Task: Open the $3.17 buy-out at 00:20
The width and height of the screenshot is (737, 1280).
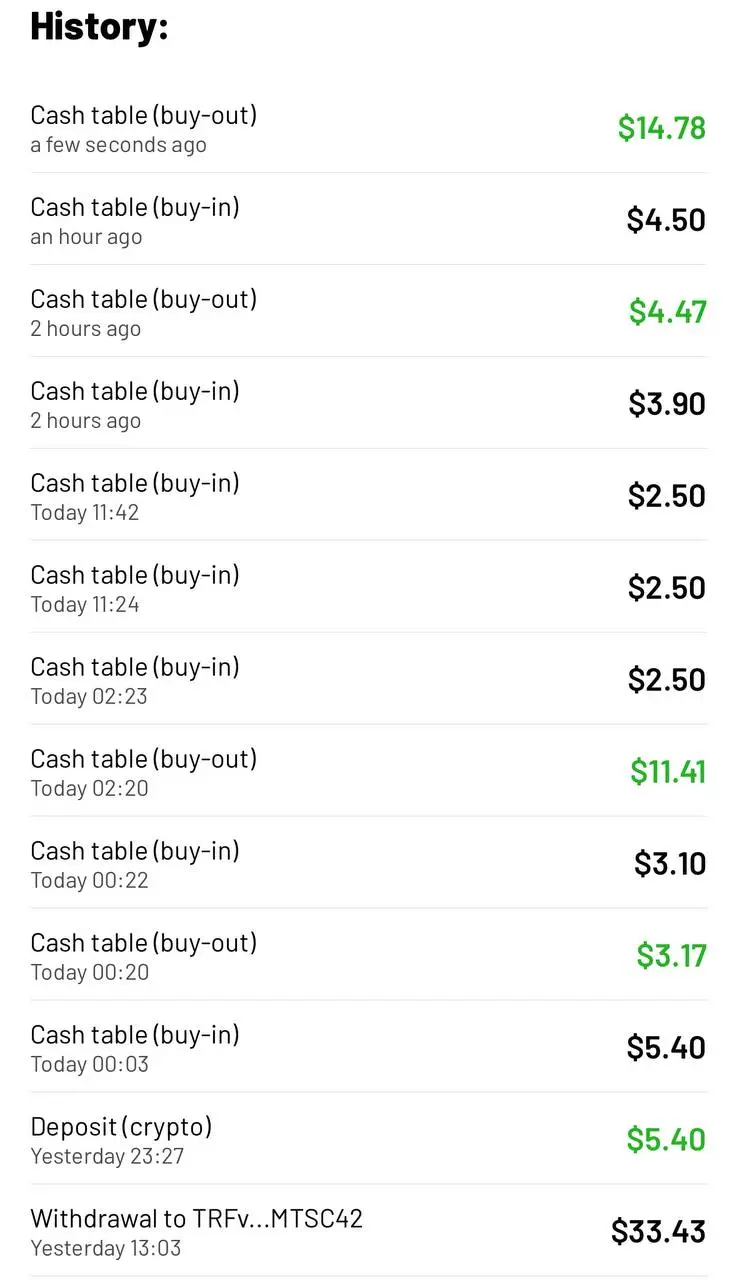Action: click(x=368, y=956)
